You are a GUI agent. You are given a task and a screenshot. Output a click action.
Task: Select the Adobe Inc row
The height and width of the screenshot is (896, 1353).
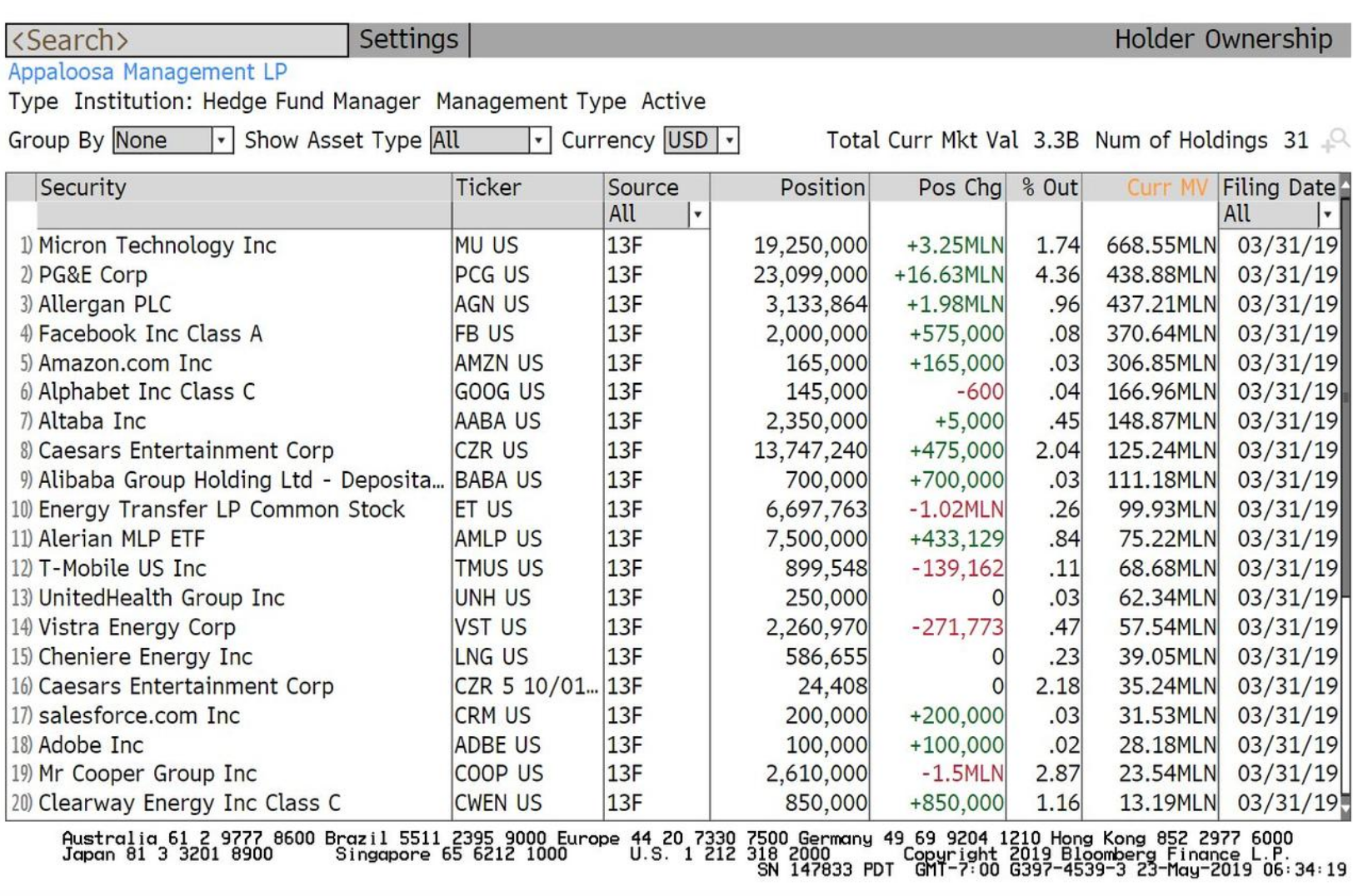pyautogui.click(x=675, y=745)
